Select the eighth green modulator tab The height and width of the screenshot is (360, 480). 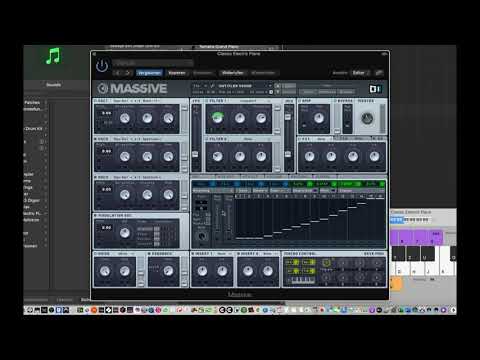374,184
